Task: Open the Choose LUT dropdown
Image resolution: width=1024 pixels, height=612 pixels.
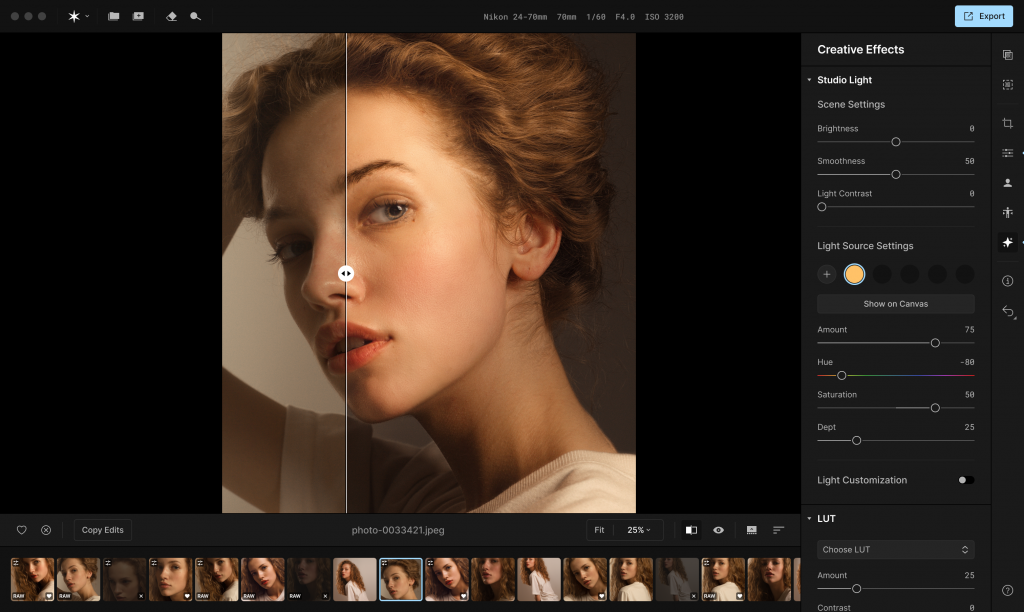Action: pos(895,549)
